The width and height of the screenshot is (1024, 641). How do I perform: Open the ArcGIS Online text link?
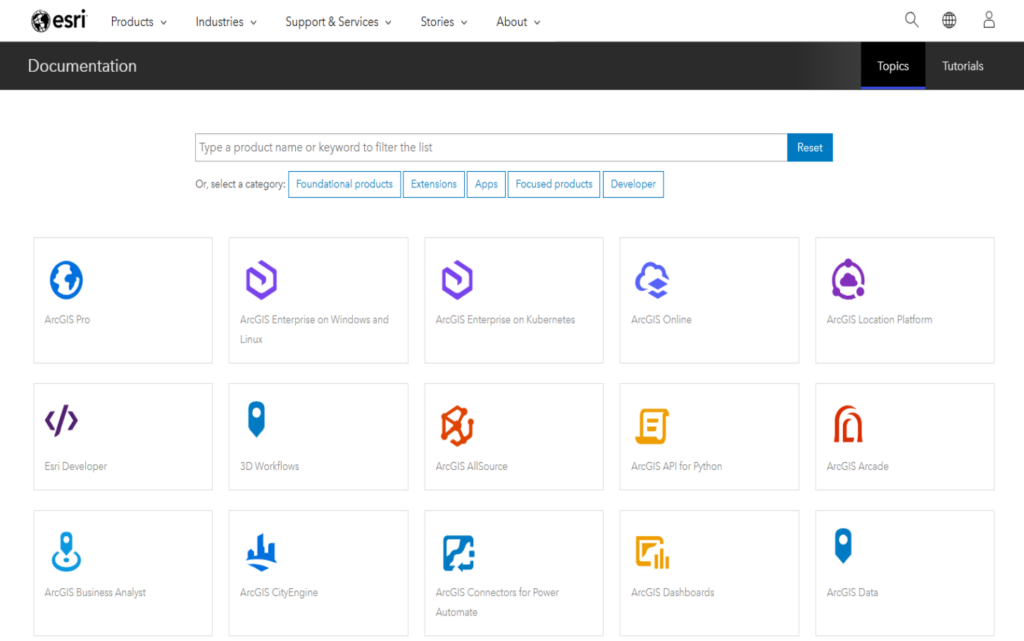(x=661, y=319)
